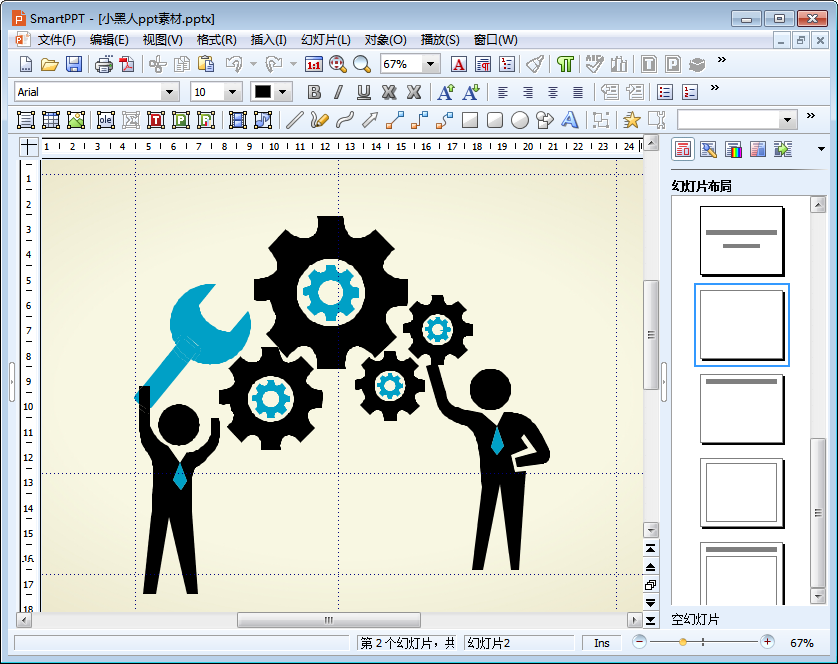
Task: Open the 文件(F) menu
Action: click(57, 40)
